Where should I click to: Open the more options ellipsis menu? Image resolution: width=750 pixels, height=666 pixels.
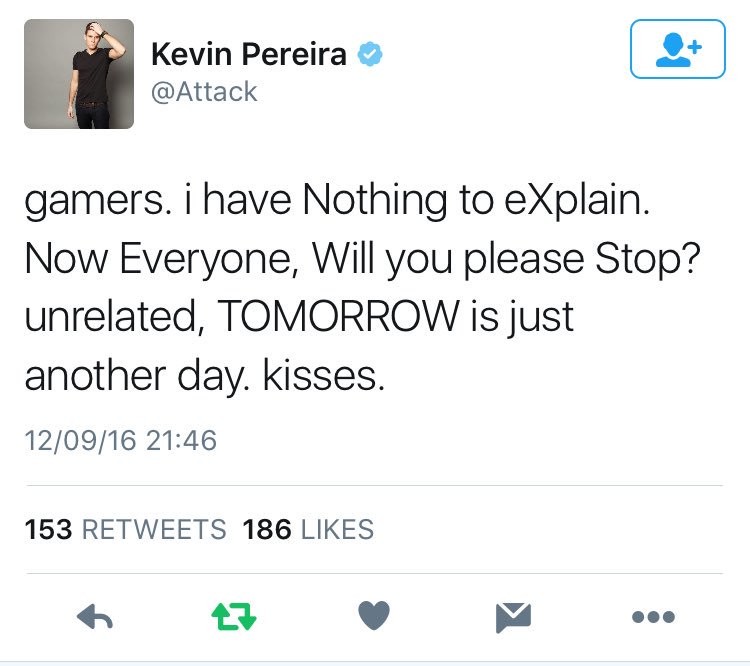tap(653, 617)
